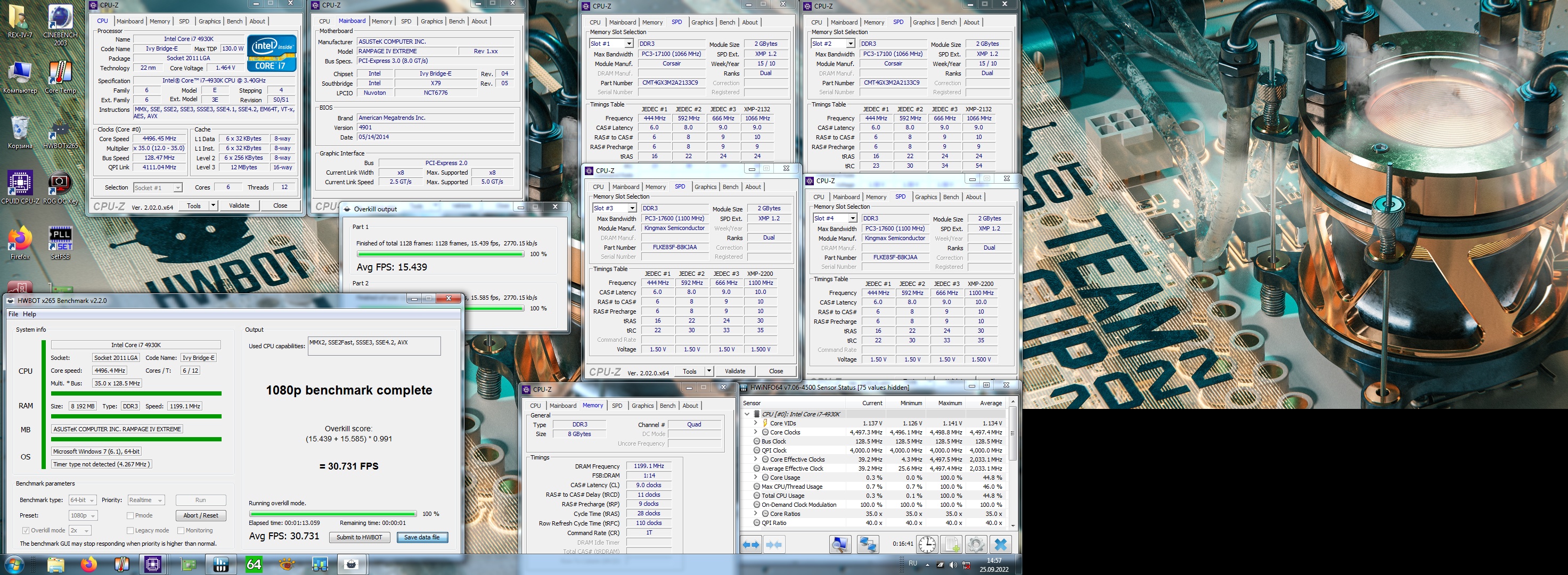Viewport: 1568px width, 575px height.
Task: Expand the Core VIDs sensor row
Action: pyautogui.click(x=756, y=423)
